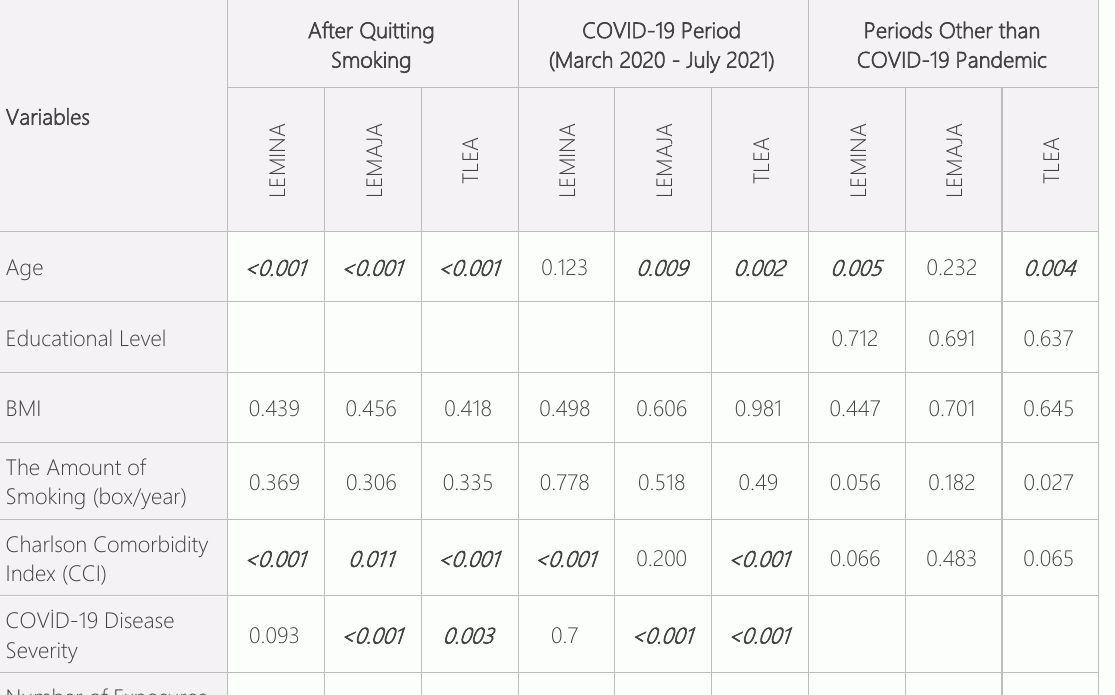Click Charlson Comorbidity Index row label
This screenshot has width=1115, height=695.
(107, 558)
